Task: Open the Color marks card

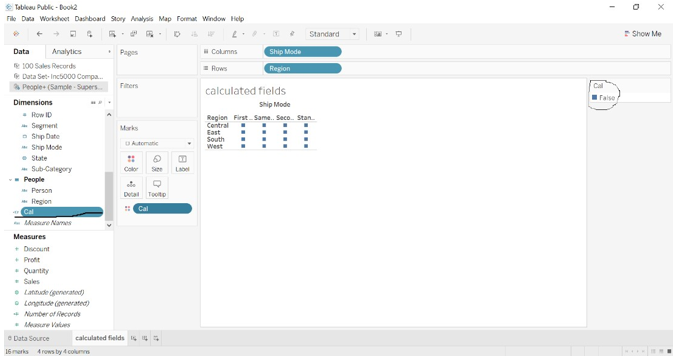Action: point(131,163)
